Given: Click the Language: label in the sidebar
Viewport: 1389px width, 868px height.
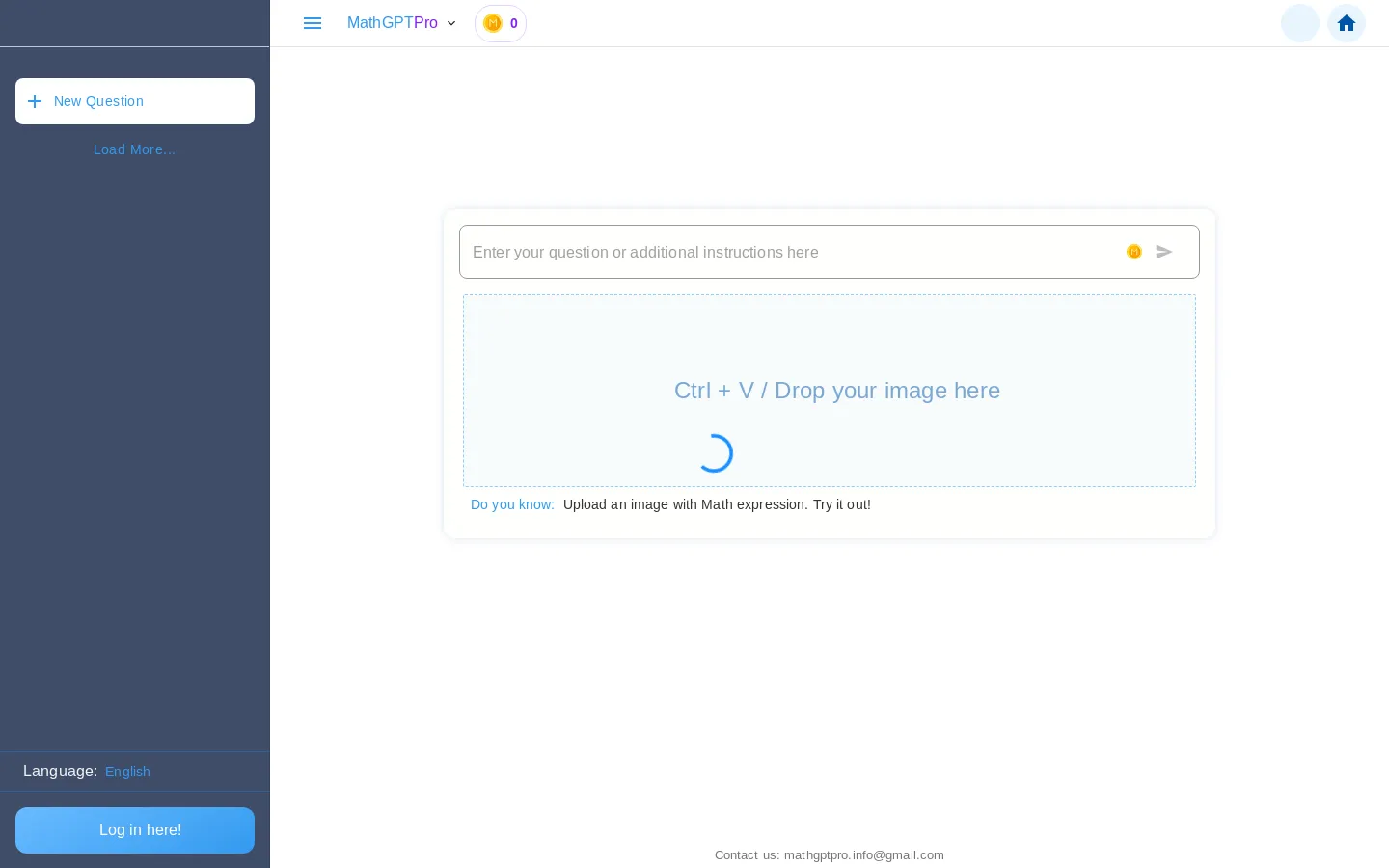Looking at the screenshot, I should click(x=61, y=772).
